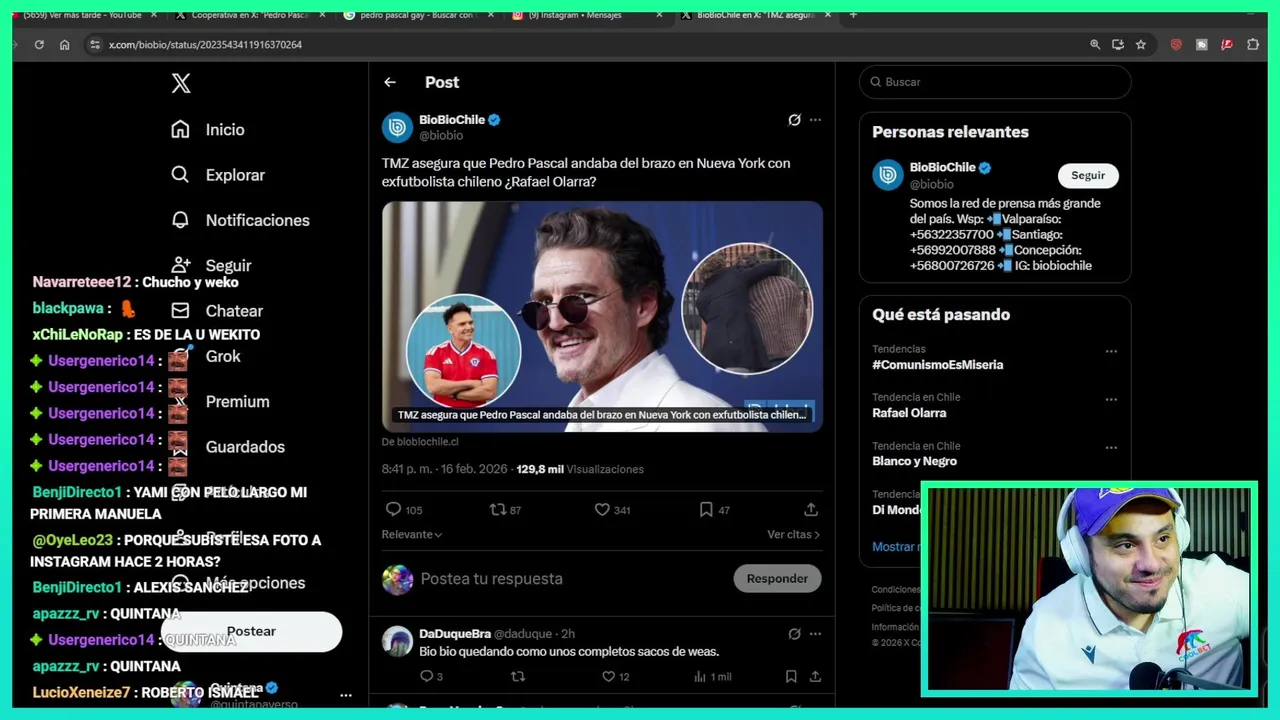Viewport: 1280px width, 720px height.
Task: Open DaDuqueBra's profile avatar
Action: (397, 641)
